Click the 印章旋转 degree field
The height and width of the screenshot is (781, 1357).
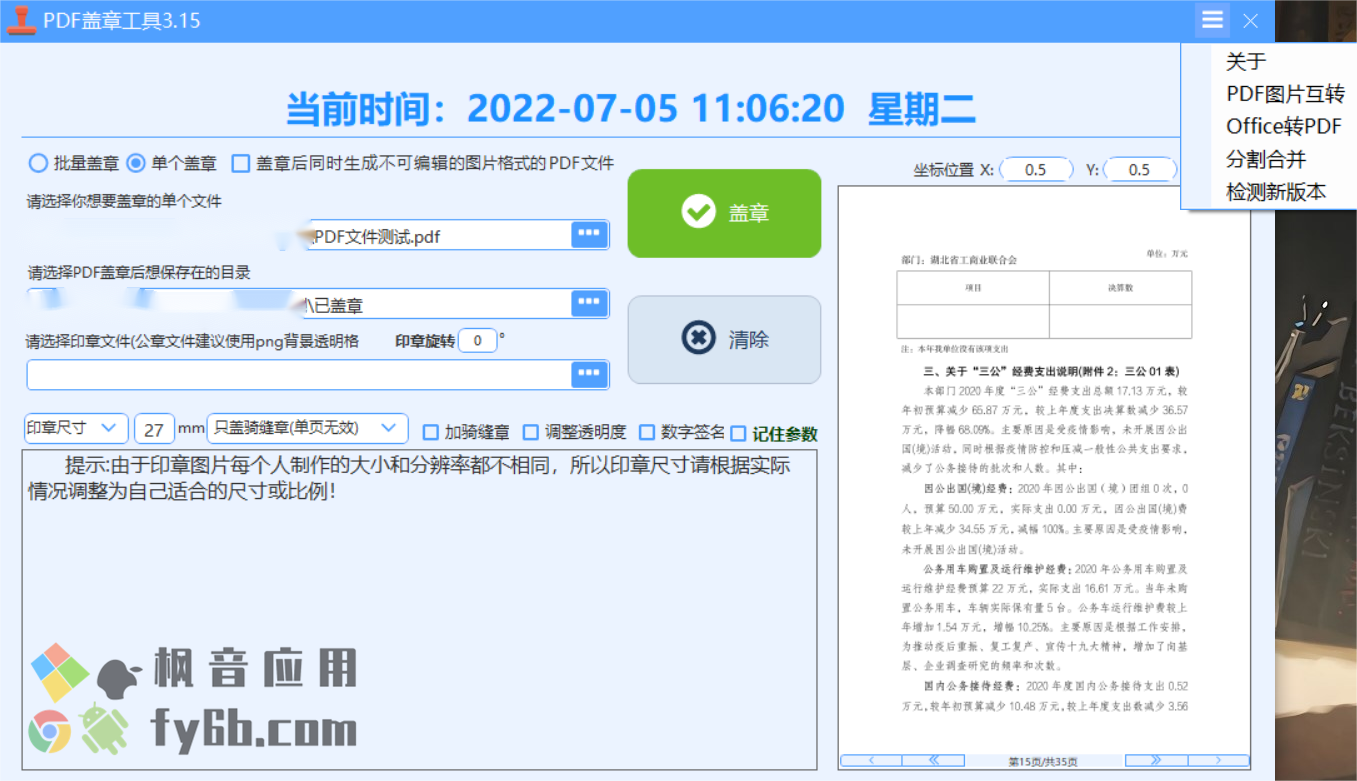[477, 341]
